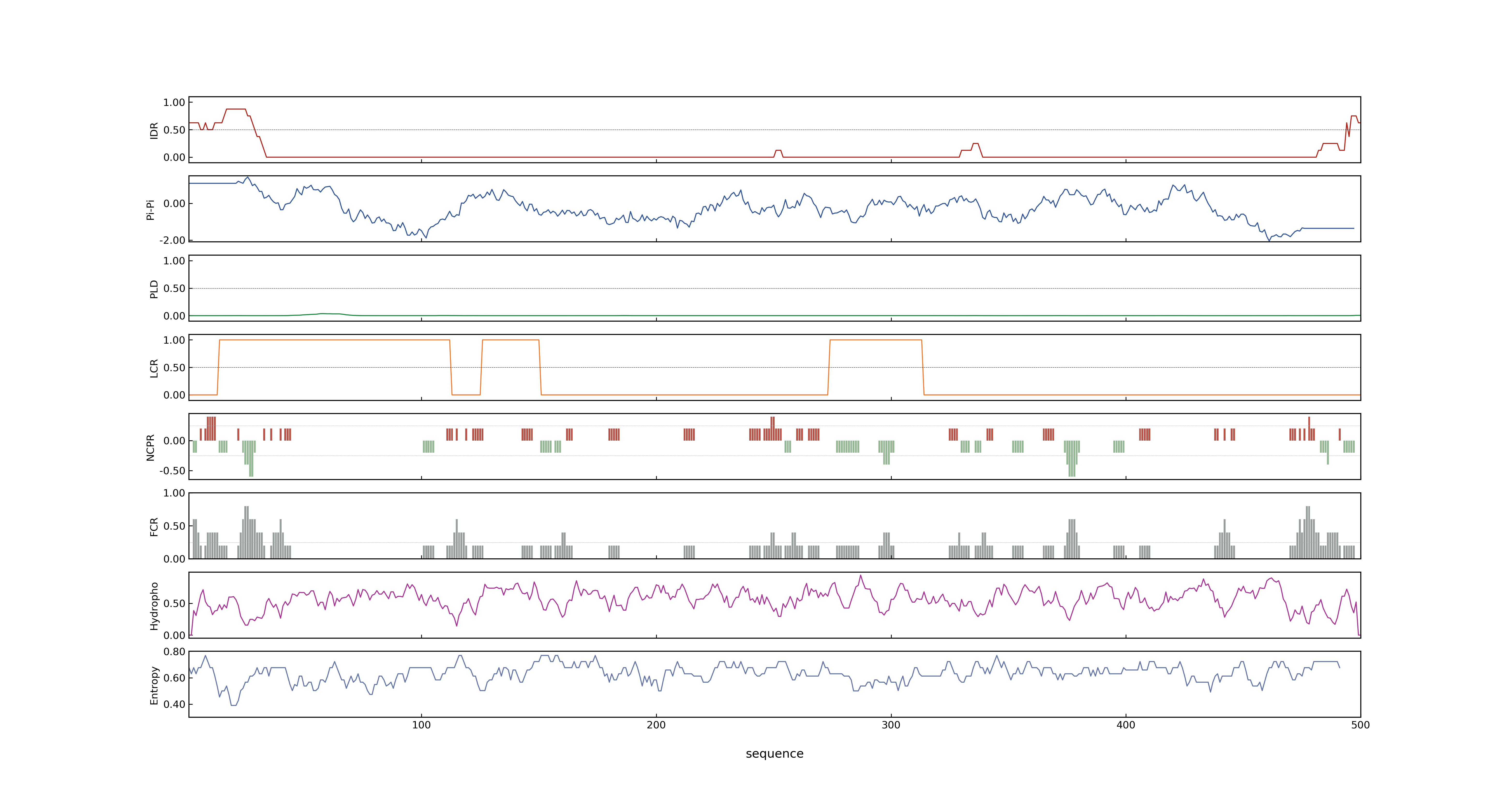Click the 0.80 tick on Entropy axis
Screen dimensions: 1512x806
pos(174,652)
